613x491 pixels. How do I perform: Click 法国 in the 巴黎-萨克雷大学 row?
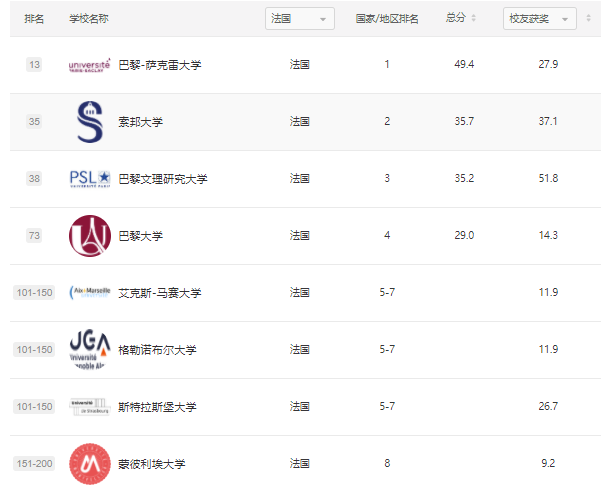click(299, 65)
